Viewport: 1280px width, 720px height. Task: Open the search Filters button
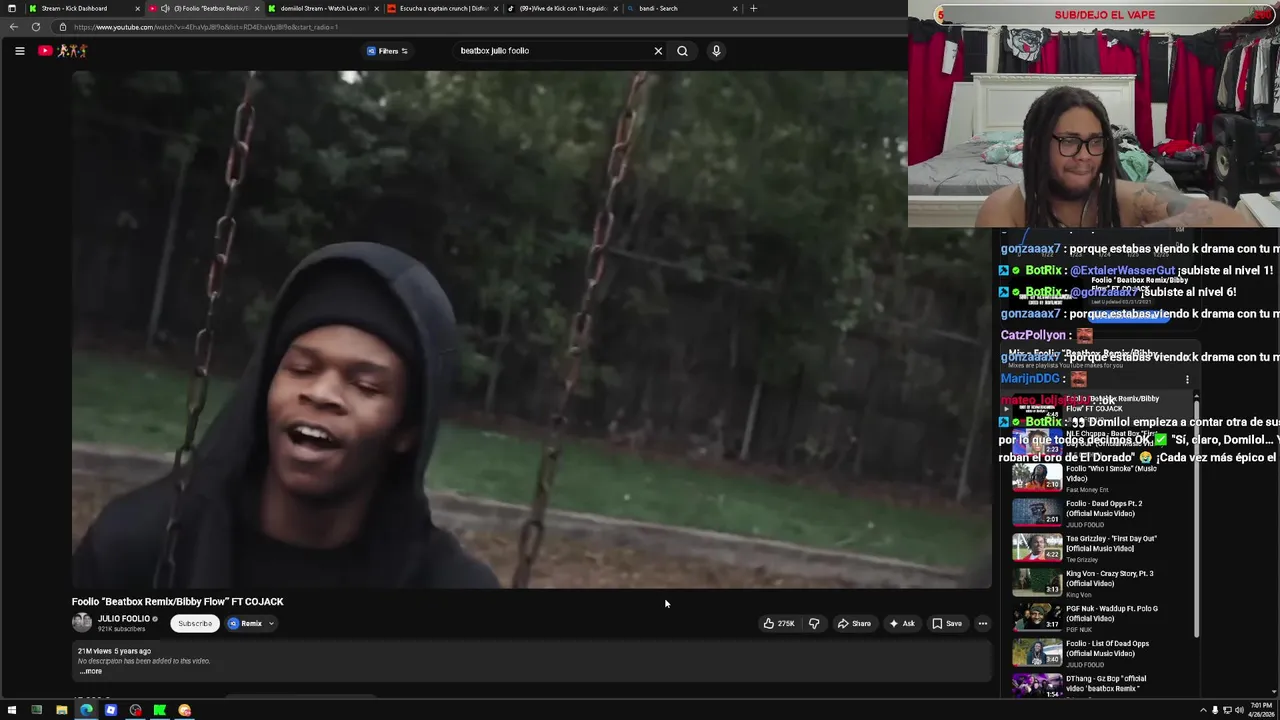[387, 51]
